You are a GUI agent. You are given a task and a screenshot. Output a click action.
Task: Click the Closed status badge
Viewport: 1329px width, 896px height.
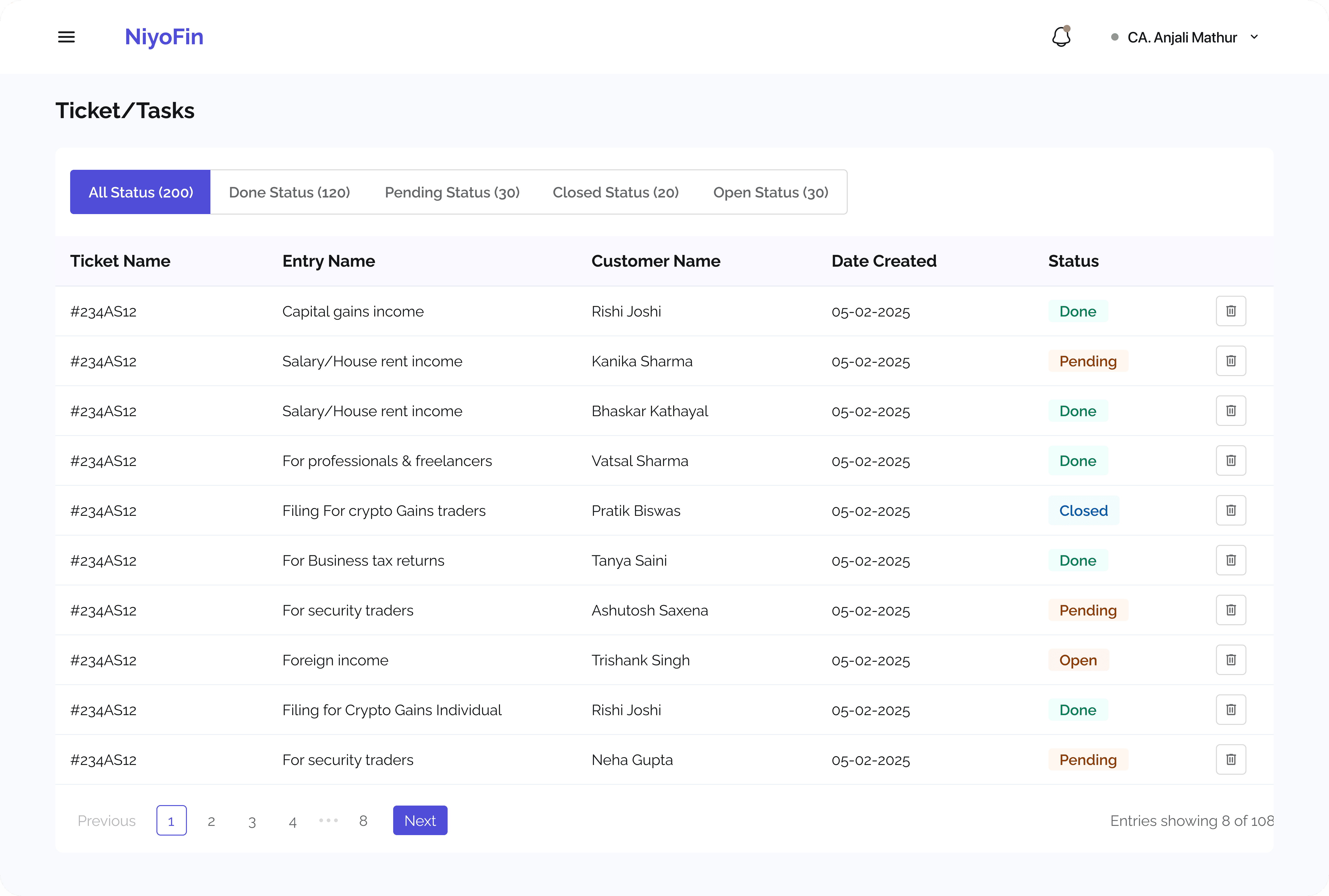(1083, 510)
